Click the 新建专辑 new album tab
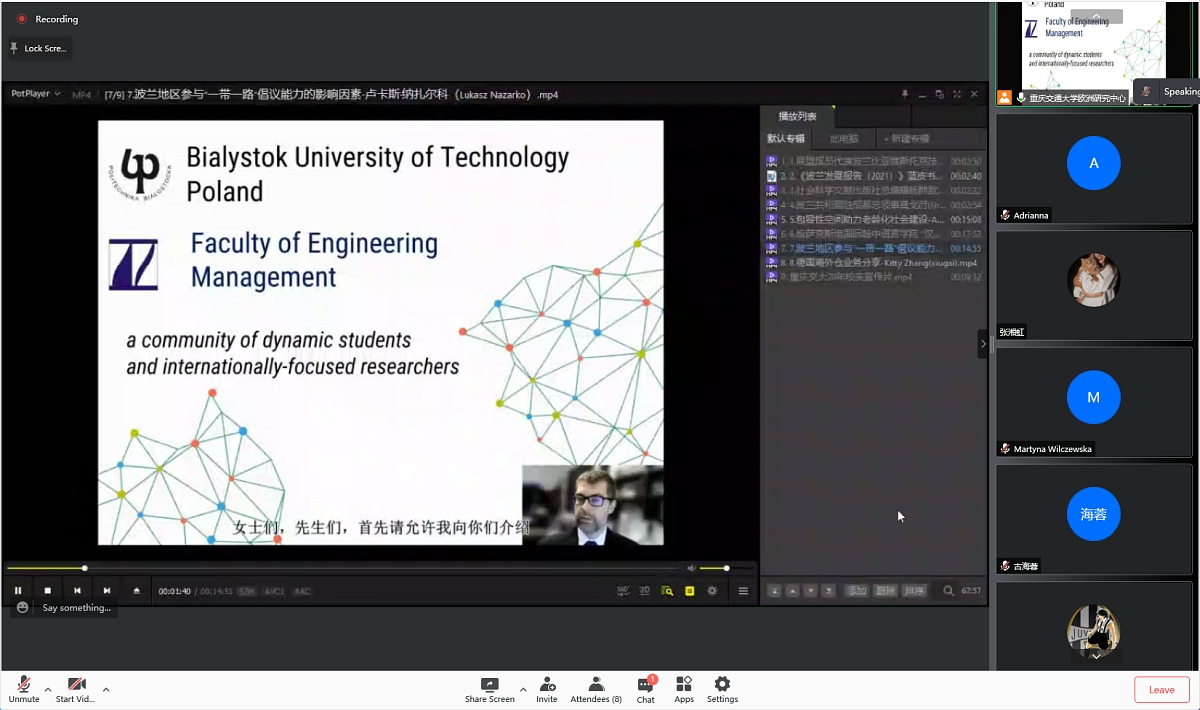Screen dimensions: 1200x710 click(906, 139)
